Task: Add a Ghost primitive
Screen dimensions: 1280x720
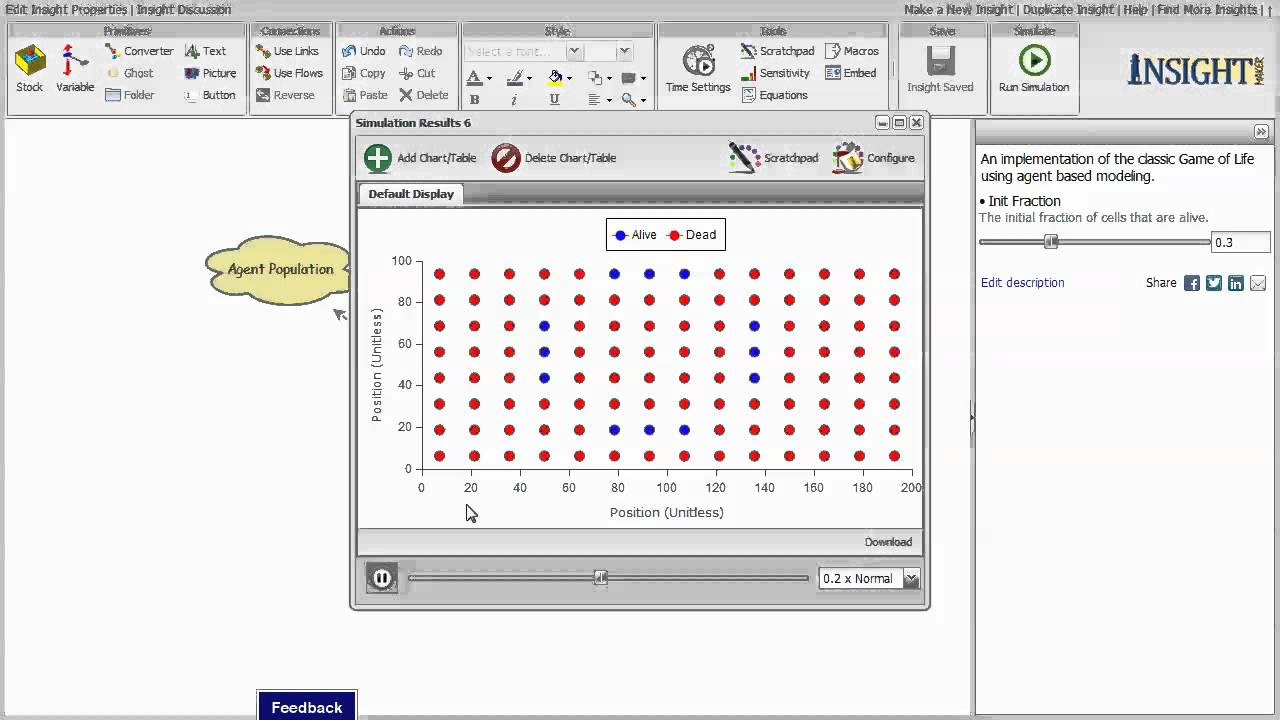Action: point(129,73)
